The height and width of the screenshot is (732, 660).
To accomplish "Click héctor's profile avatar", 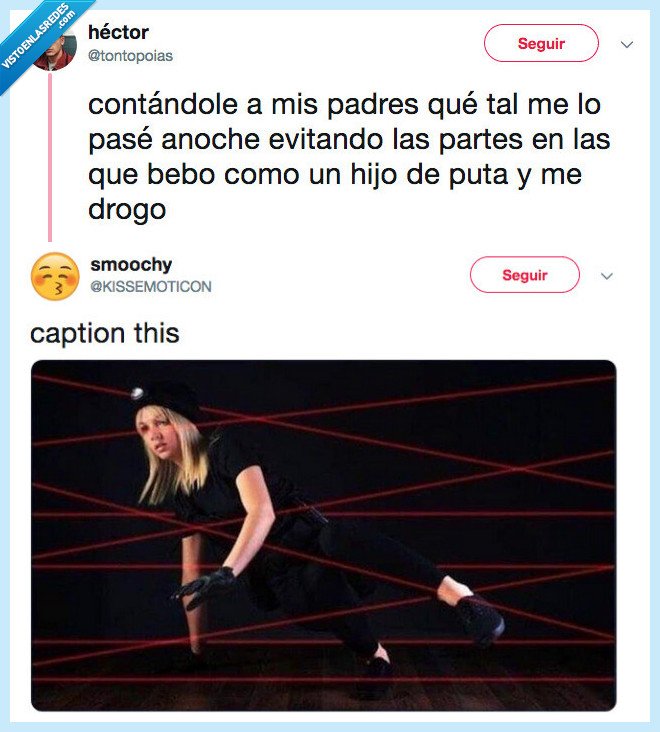I will coord(57,50).
